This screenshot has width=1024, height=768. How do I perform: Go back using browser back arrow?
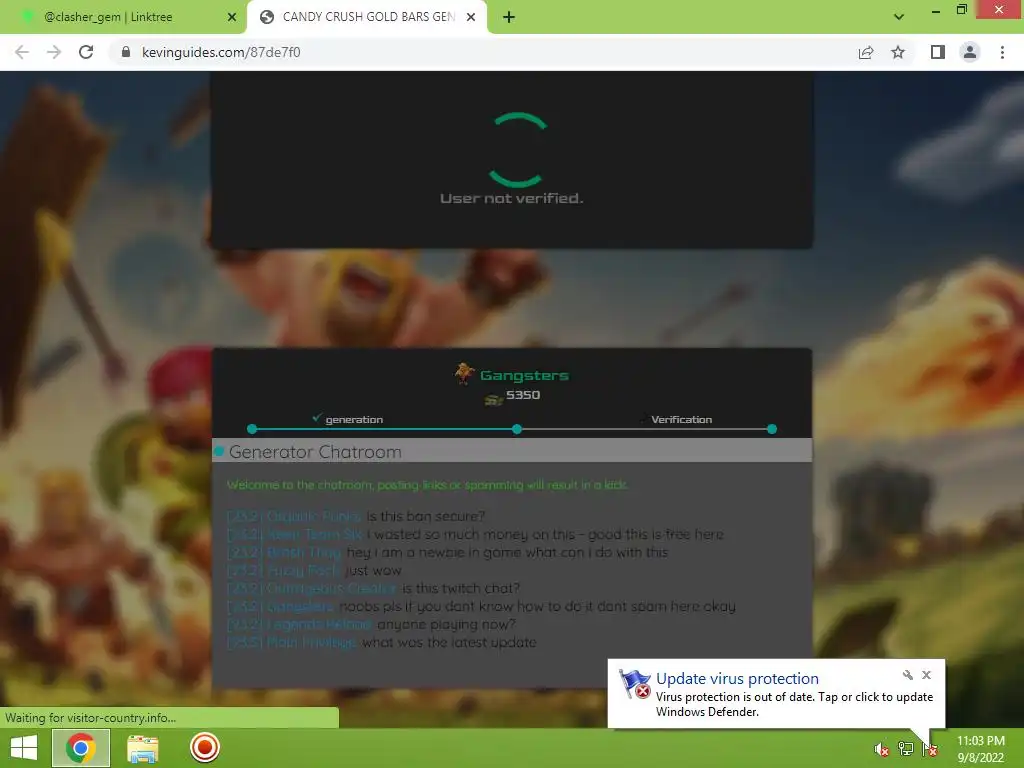click(x=22, y=52)
